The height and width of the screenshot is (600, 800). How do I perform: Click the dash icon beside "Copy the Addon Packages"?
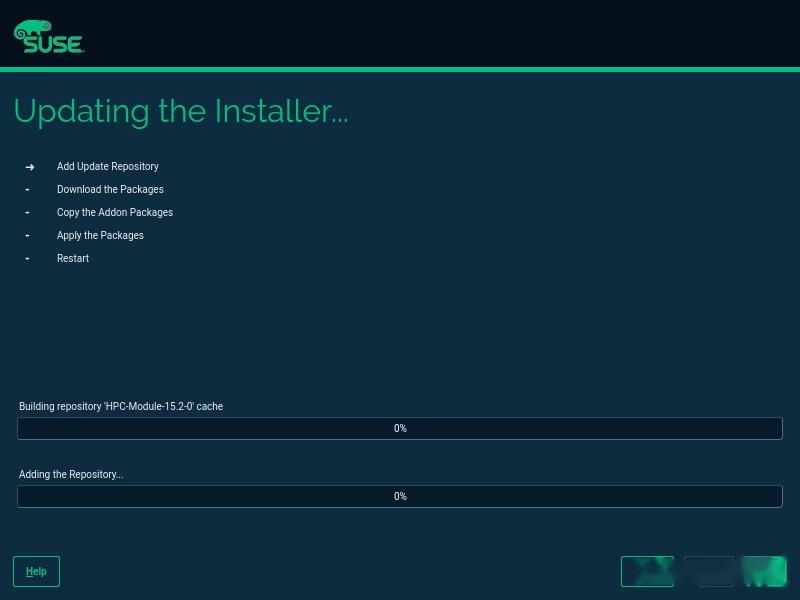pos(27,212)
